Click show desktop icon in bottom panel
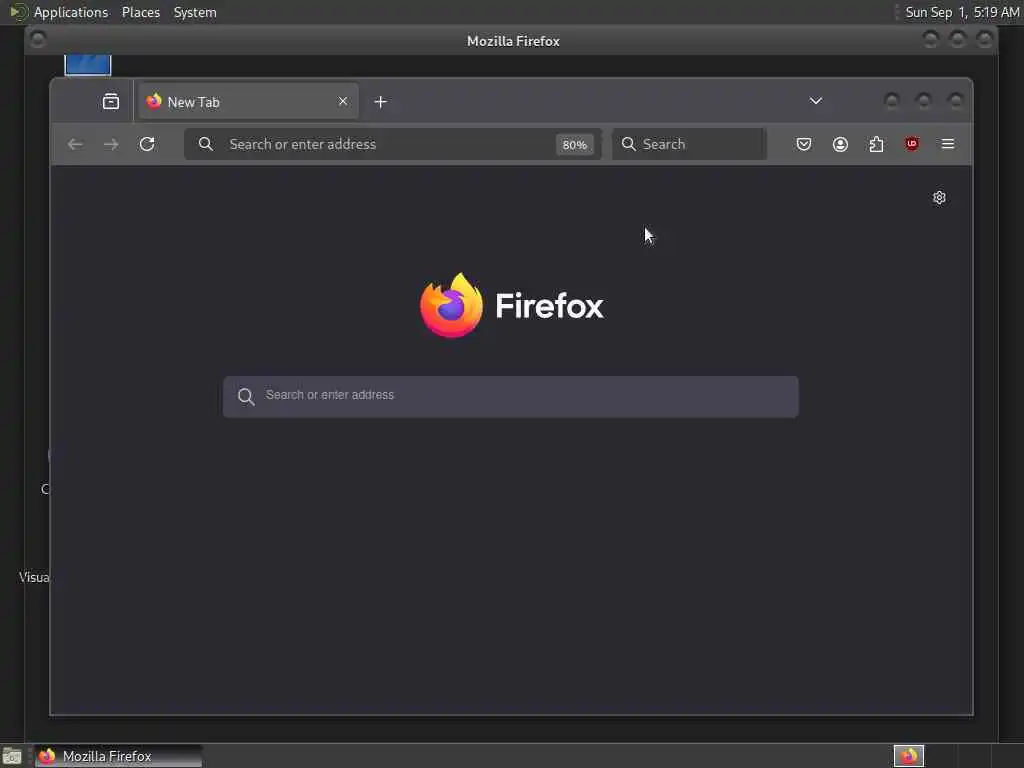 coord(12,756)
